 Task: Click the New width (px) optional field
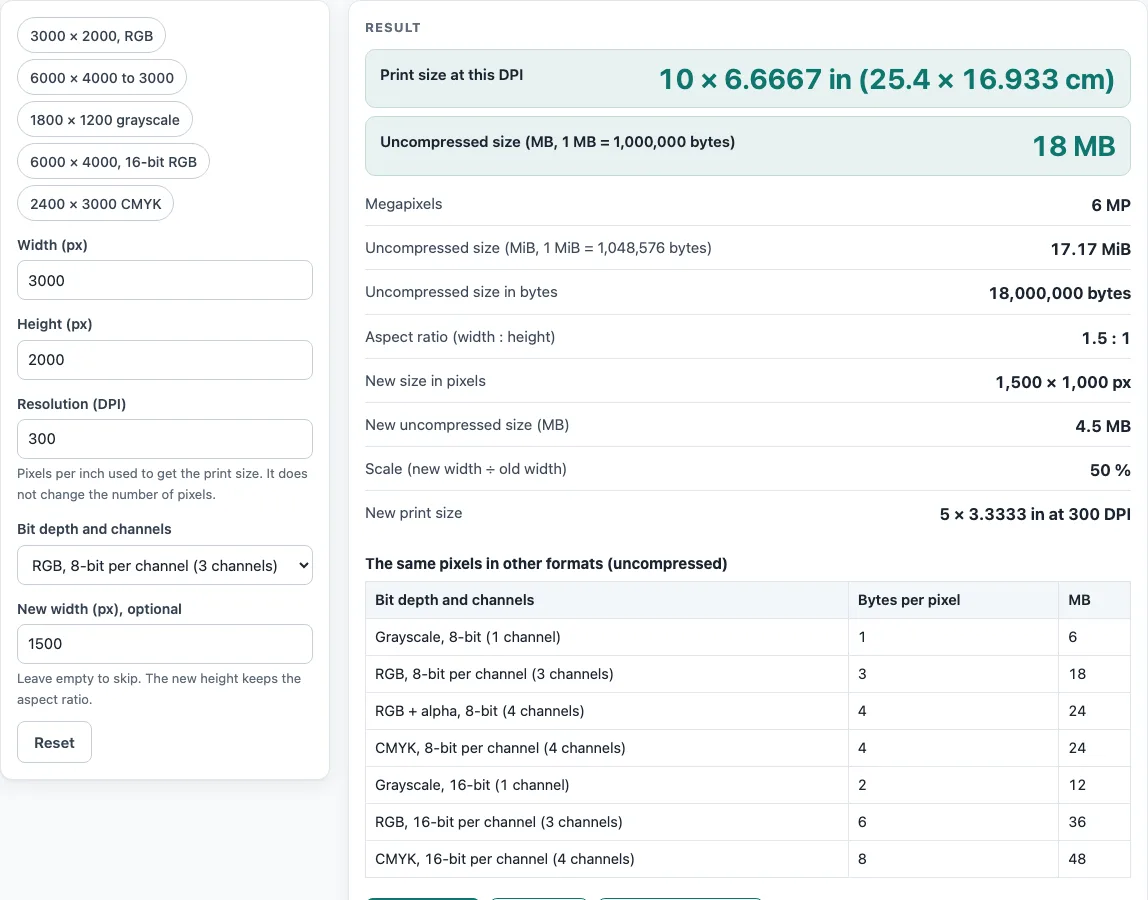165,644
